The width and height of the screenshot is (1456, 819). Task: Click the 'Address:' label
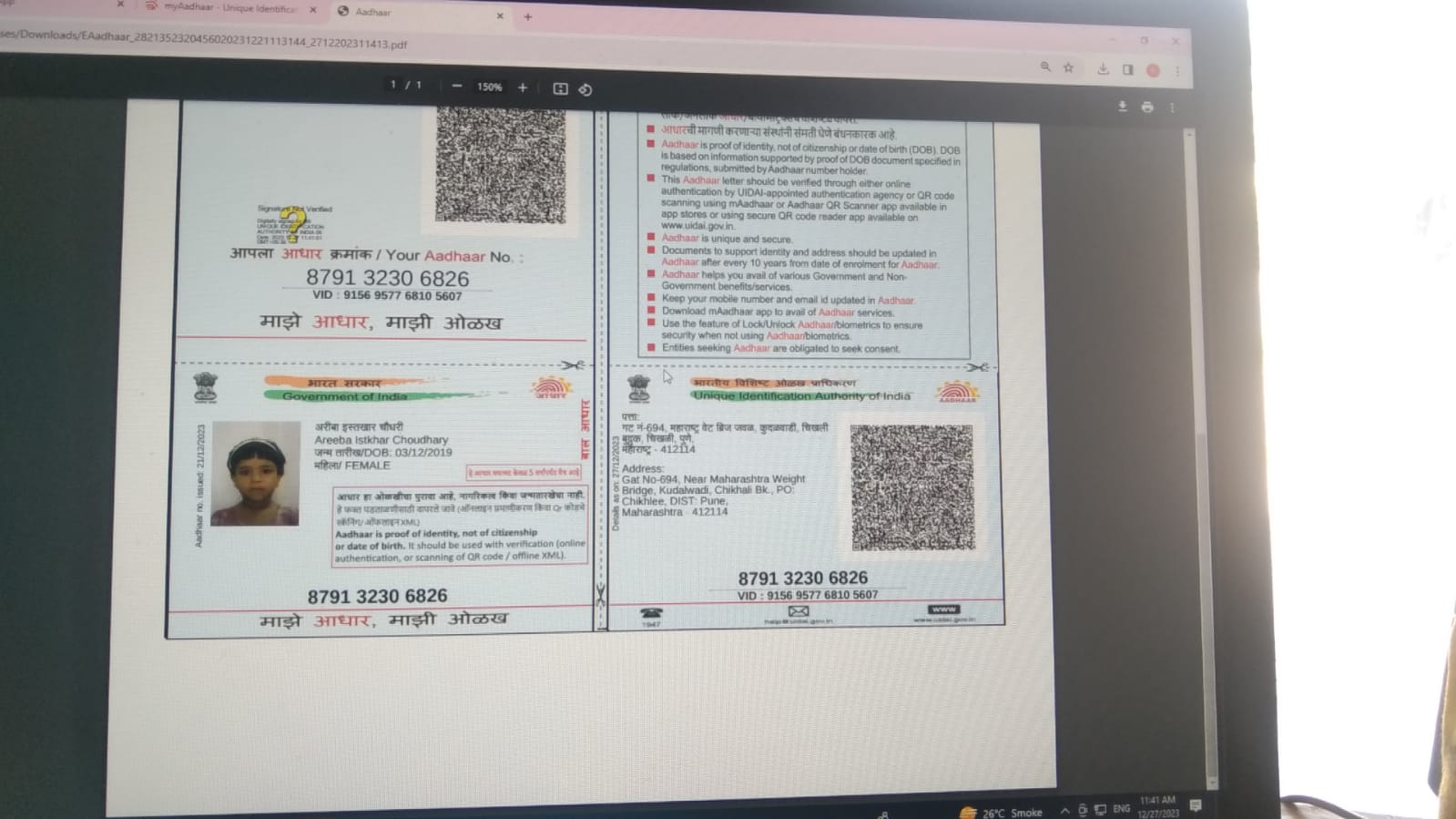click(x=643, y=468)
